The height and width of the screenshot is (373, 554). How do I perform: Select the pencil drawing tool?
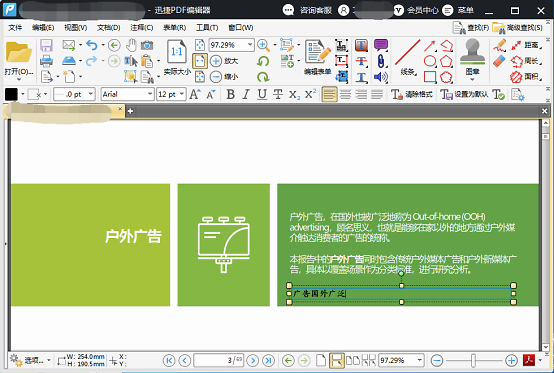[x=499, y=45]
